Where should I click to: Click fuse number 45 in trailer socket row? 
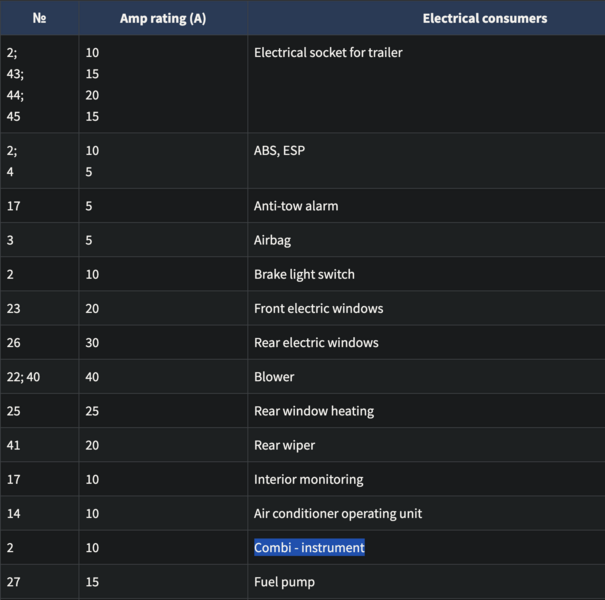click(x=14, y=117)
